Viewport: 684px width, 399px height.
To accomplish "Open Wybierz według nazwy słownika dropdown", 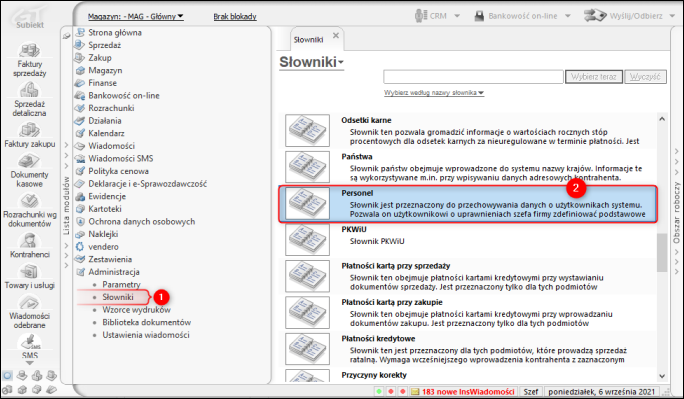I will pyautogui.click(x=434, y=93).
